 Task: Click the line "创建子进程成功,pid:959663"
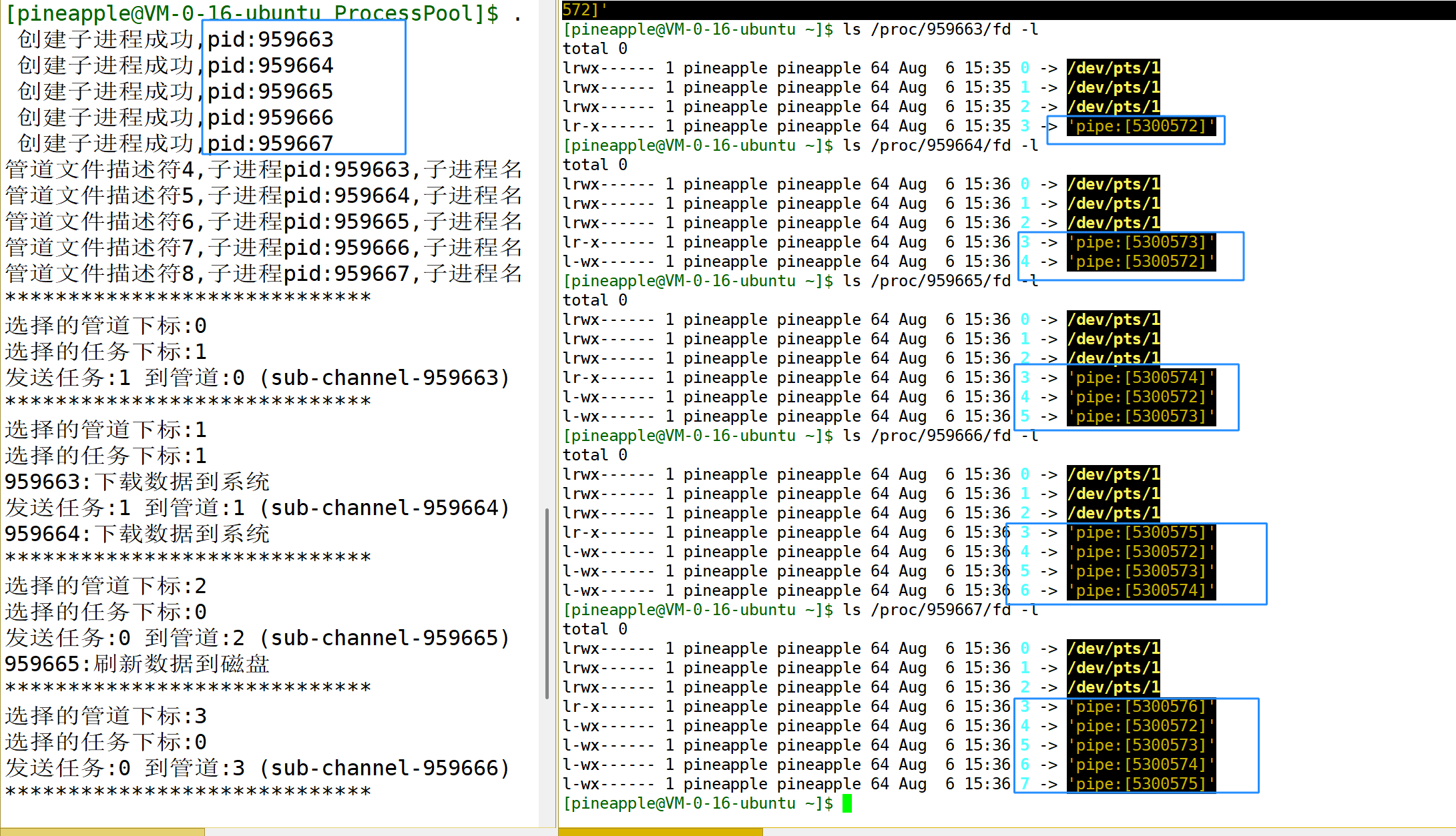[x=176, y=39]
